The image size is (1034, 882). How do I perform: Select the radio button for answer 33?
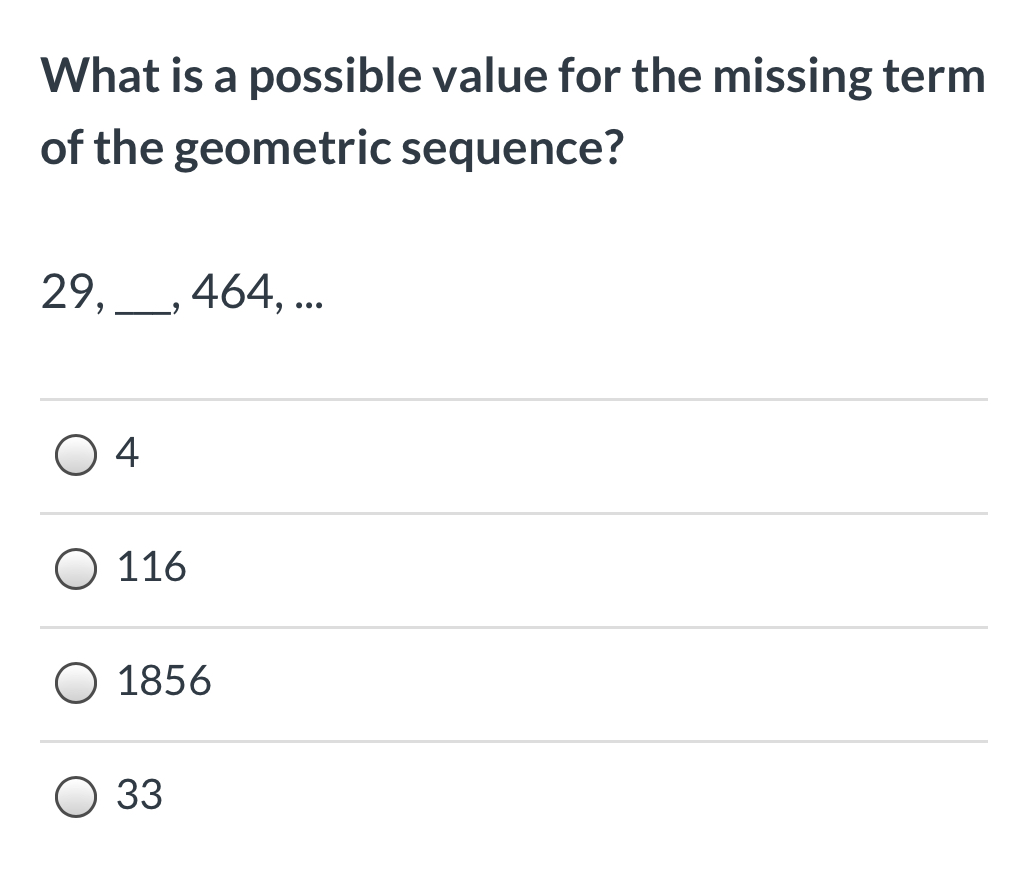pyautogui.click(x=76, y=797)
